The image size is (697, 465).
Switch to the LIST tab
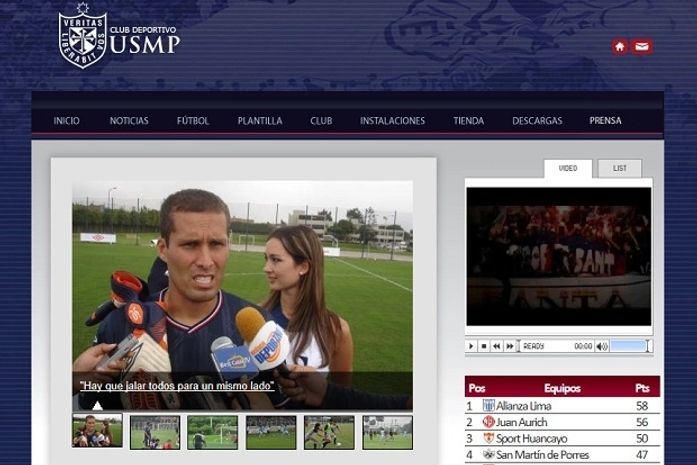[x=620, y=168]
